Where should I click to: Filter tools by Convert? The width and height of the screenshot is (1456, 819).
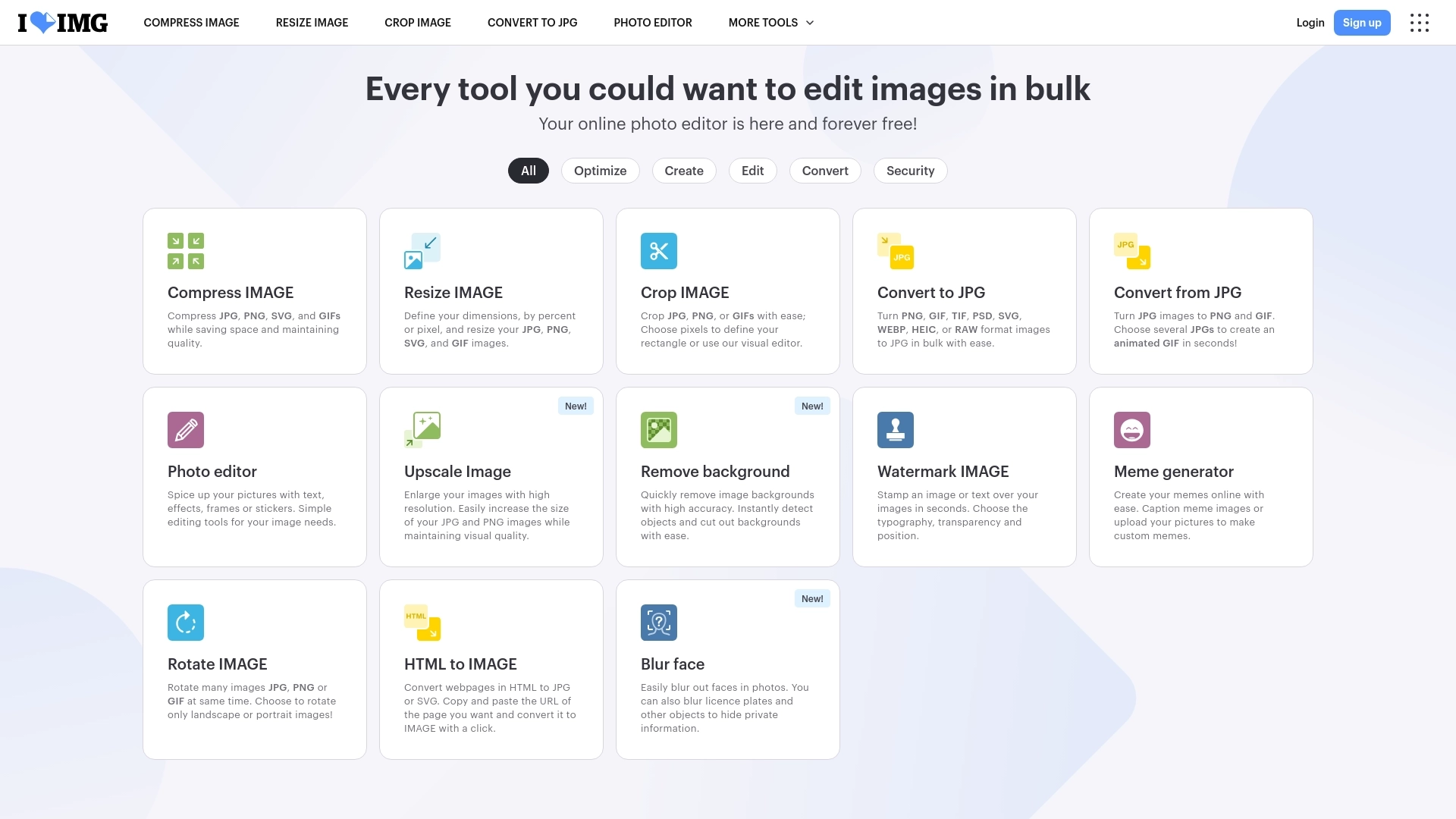825,171
